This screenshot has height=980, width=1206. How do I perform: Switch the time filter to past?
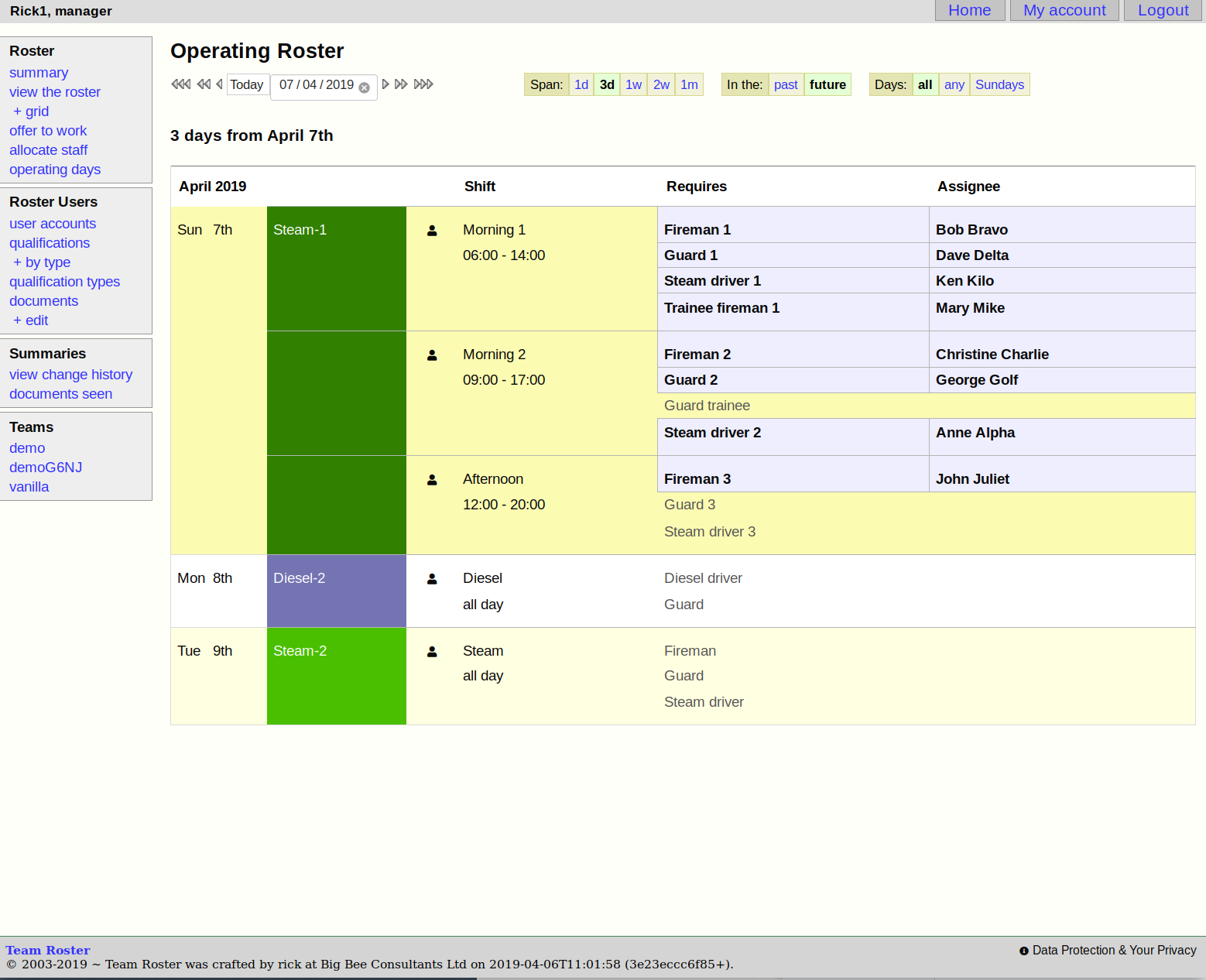click(785, 85)
